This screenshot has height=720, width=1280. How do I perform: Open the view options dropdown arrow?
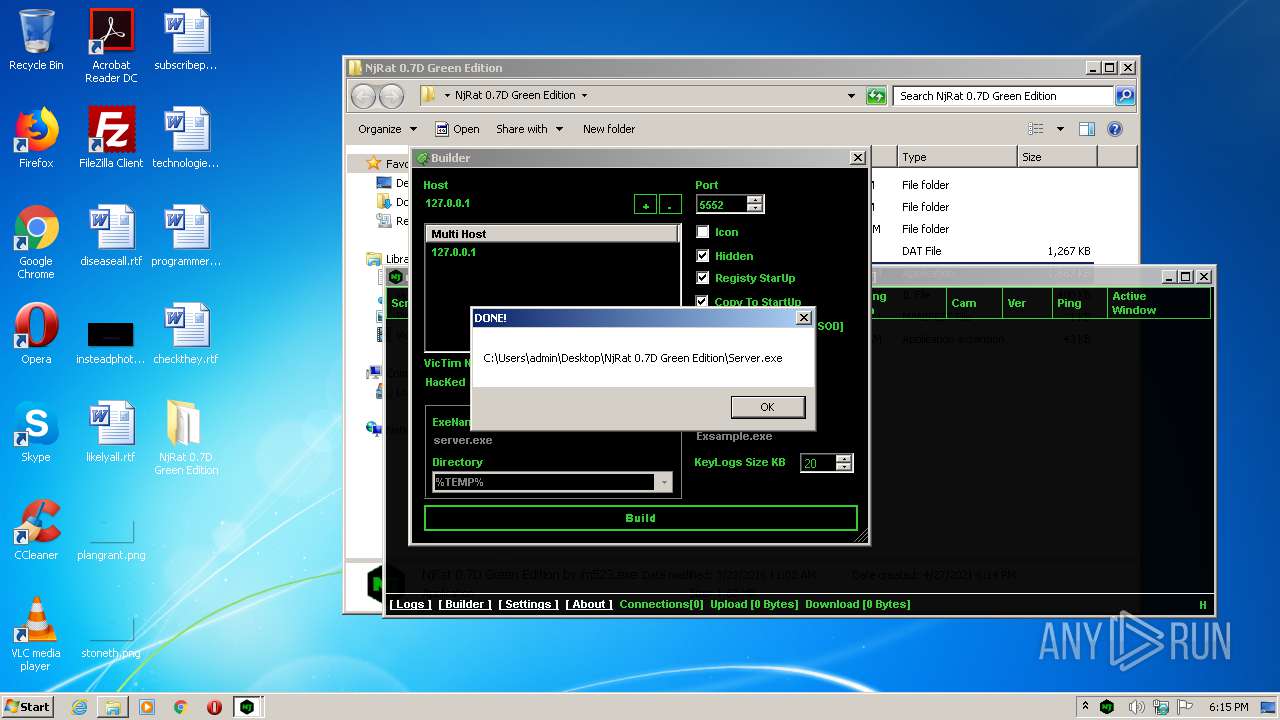click(x=1060, y=129)
